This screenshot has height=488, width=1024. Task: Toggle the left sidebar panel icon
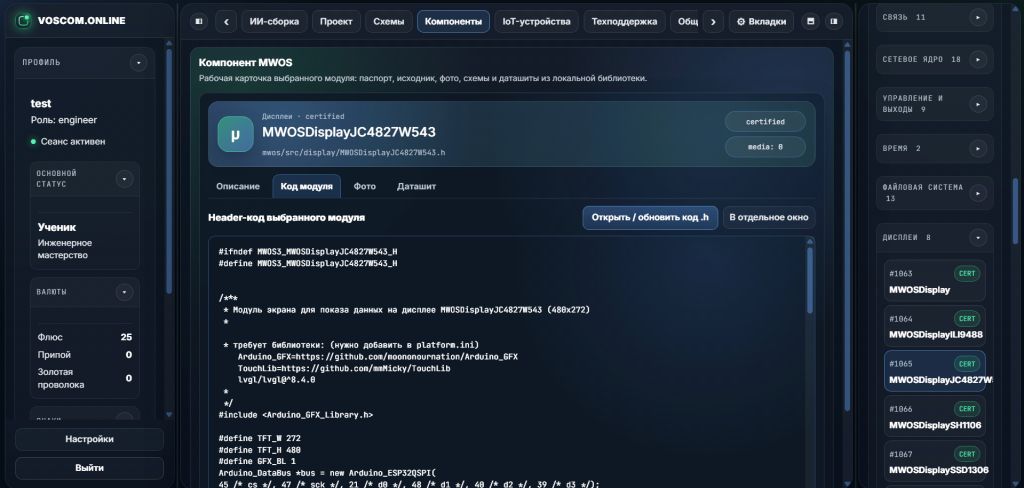(x=199, y=22)
